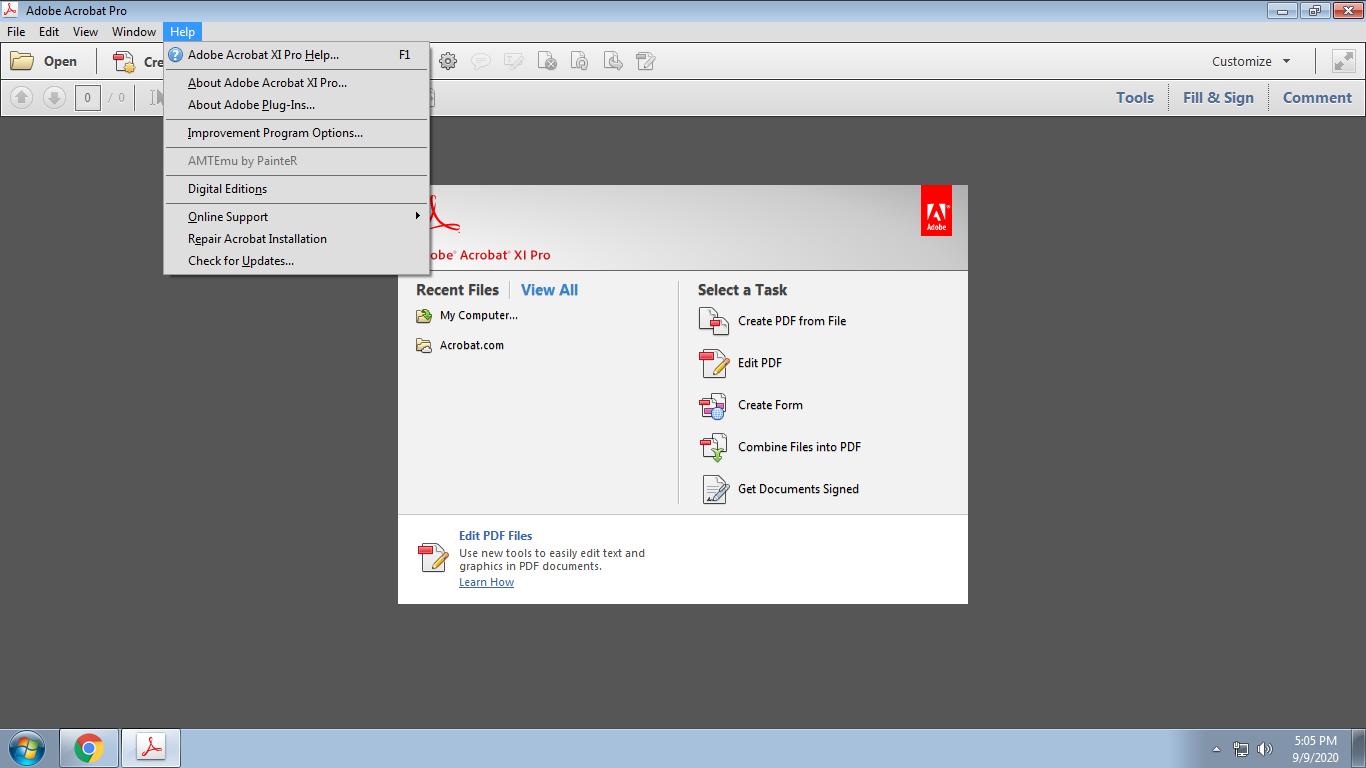
Task: Open the Acrobat icon on the taskbar
Action: [x=150, y=747]
